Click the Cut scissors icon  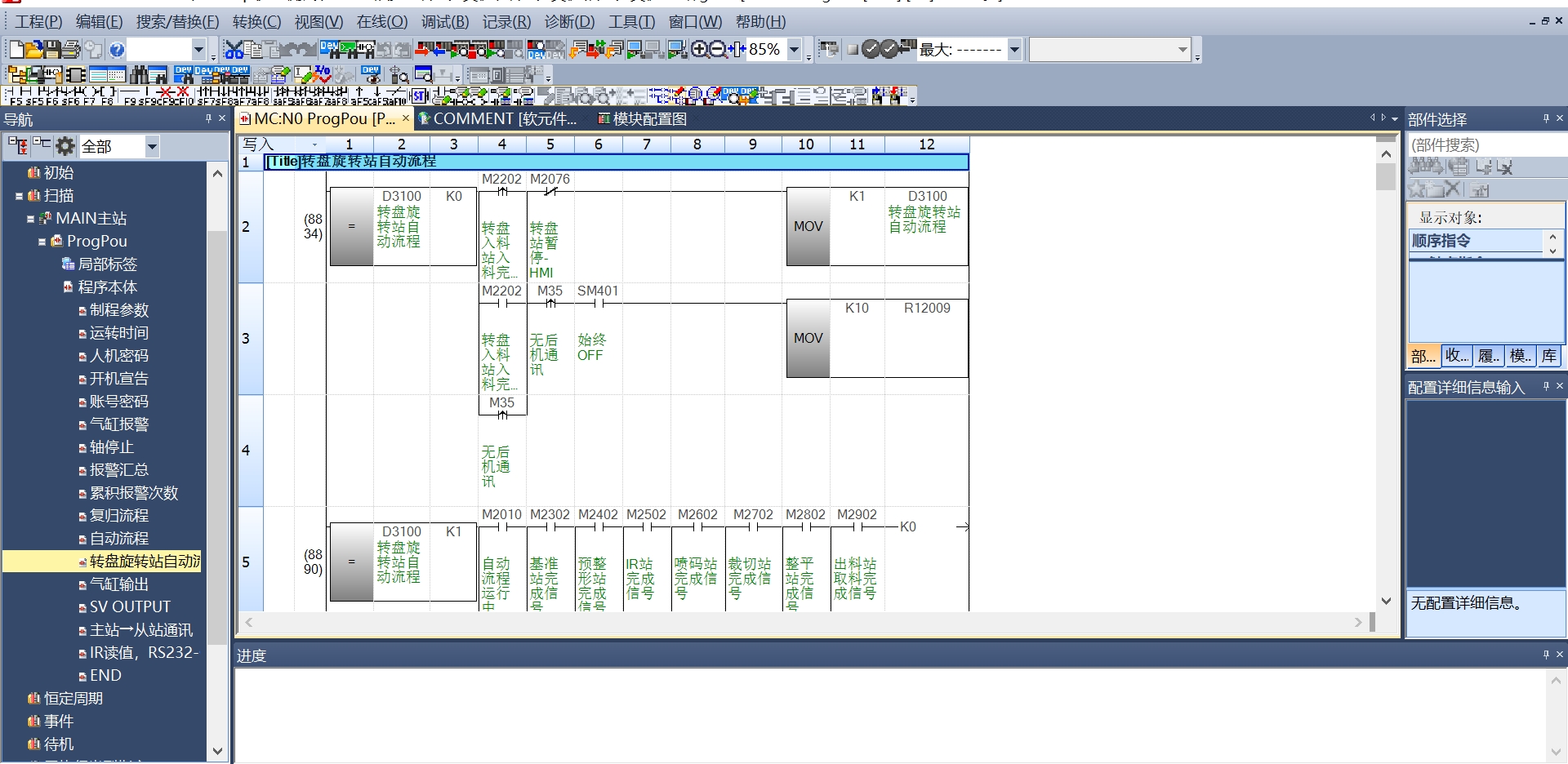click(234, 50)
